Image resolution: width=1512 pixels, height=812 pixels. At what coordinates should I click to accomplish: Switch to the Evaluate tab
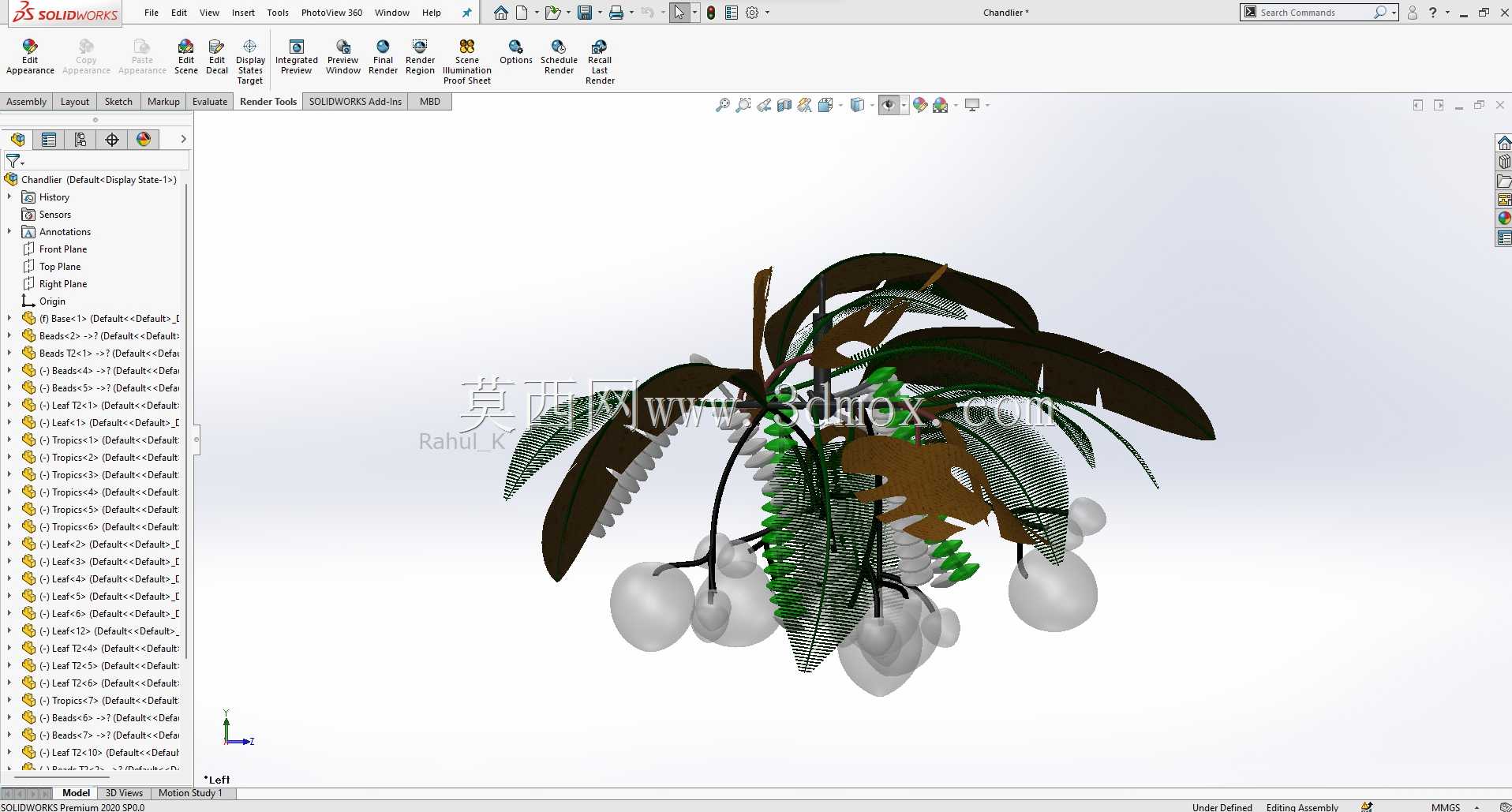[x=210, y=102]
